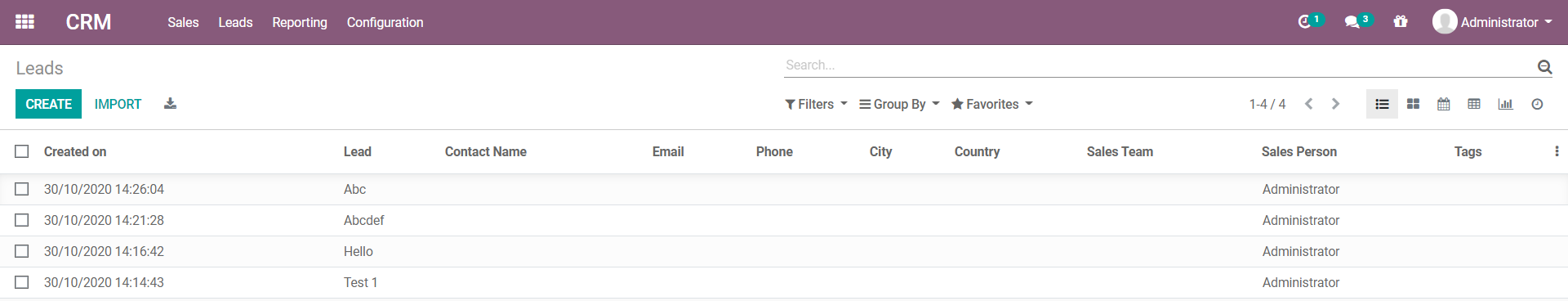
Task: Switch to activity clock view
Action: point(1537,104)
